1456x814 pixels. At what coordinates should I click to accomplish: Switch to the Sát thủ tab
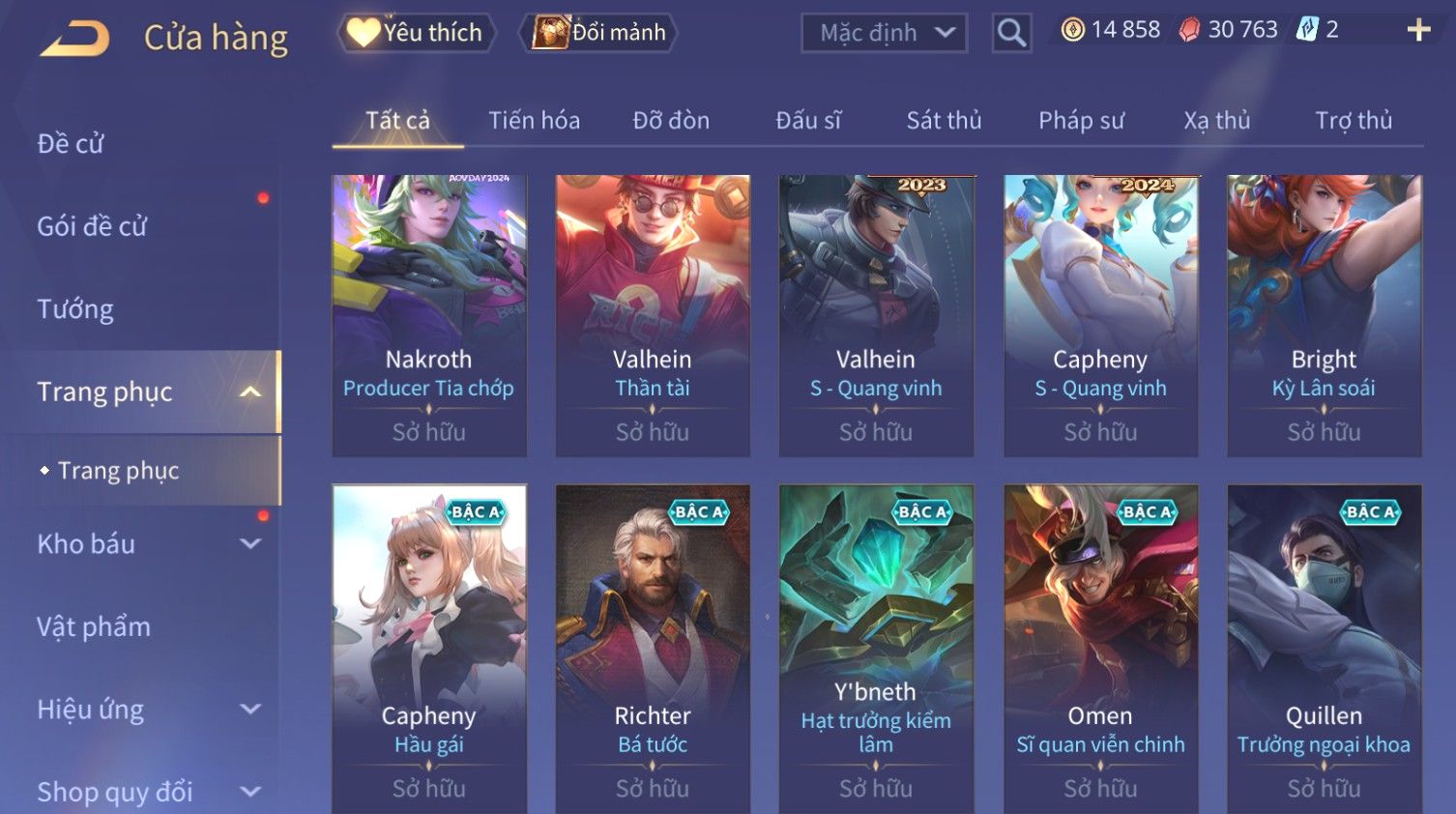click(x=944, y=120)
